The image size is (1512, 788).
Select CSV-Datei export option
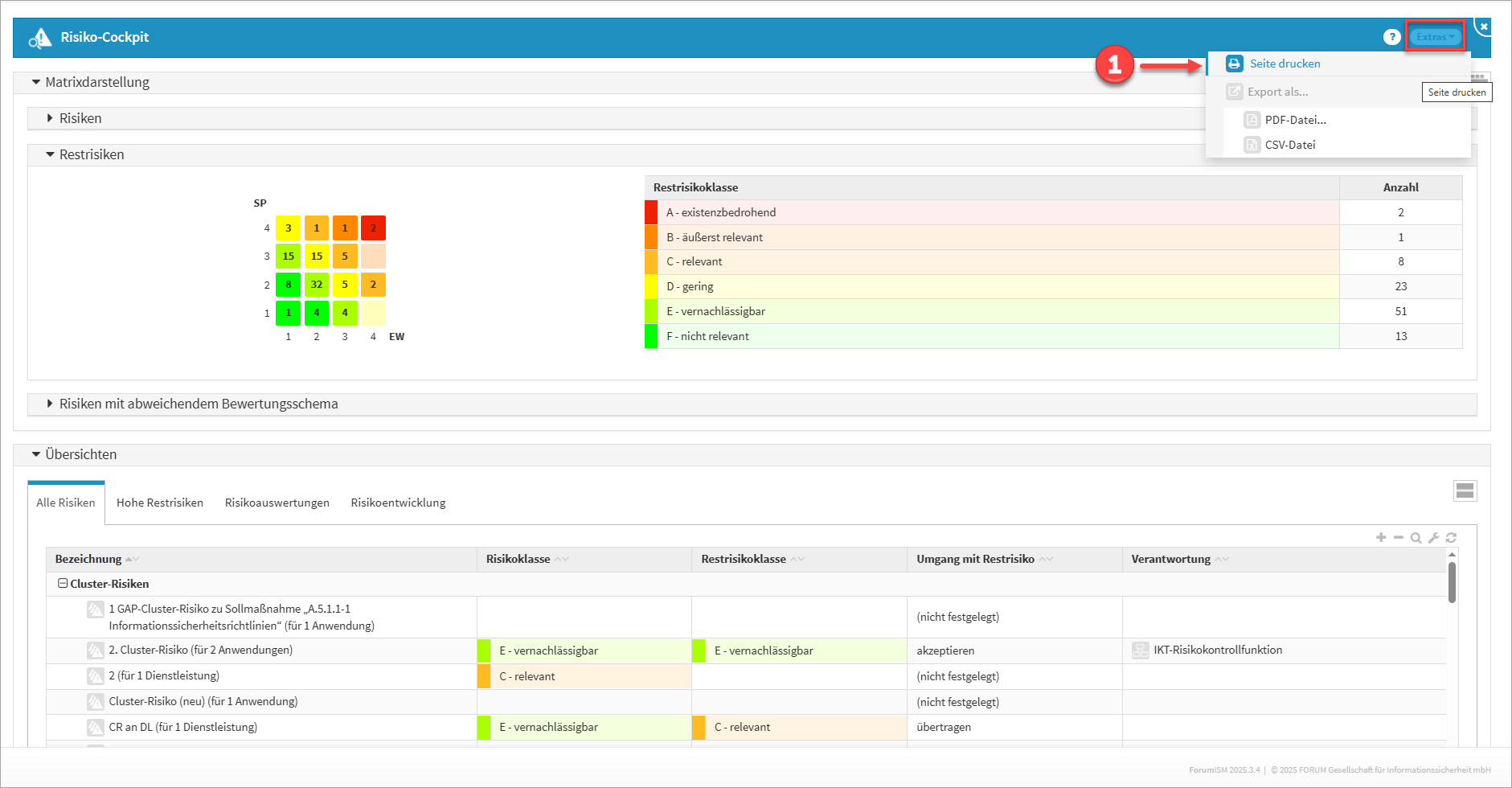tap(1289, 145)
